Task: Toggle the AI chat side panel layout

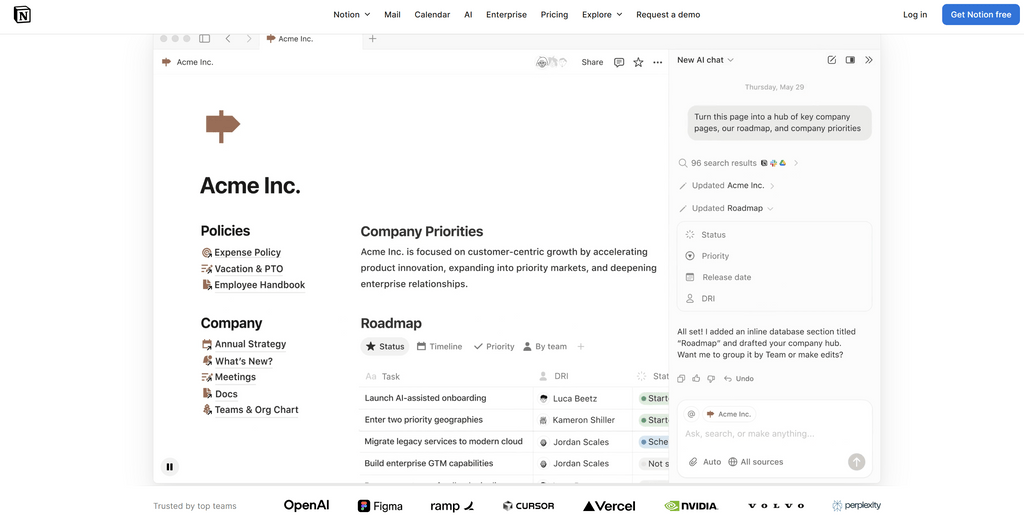Action: [x=850, y=60]
